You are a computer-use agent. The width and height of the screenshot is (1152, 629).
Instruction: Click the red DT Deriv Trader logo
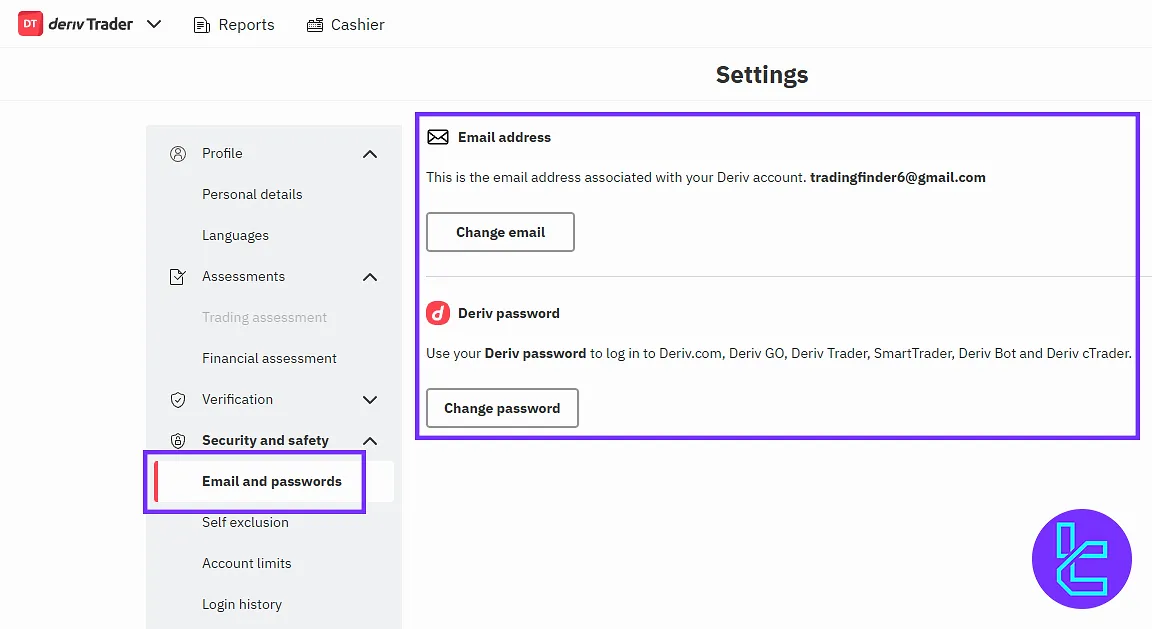pyautogui.click(x=30, y=24)
